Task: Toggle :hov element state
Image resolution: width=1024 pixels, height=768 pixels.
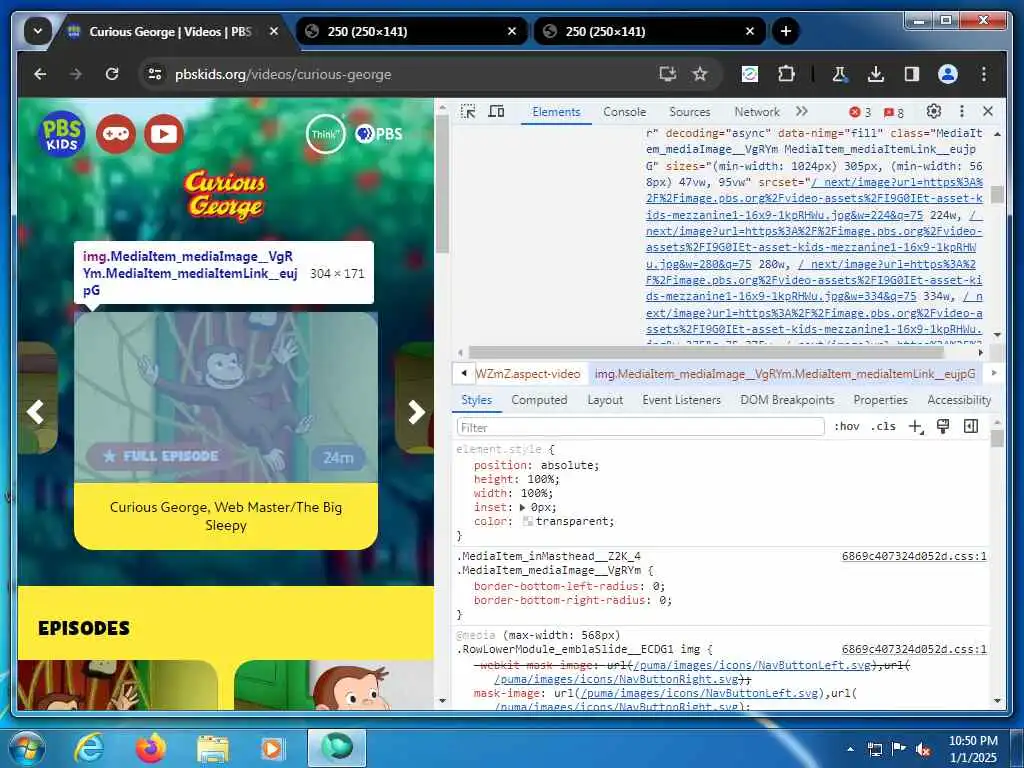Action: pyautogui.click(x=846, y=426)
